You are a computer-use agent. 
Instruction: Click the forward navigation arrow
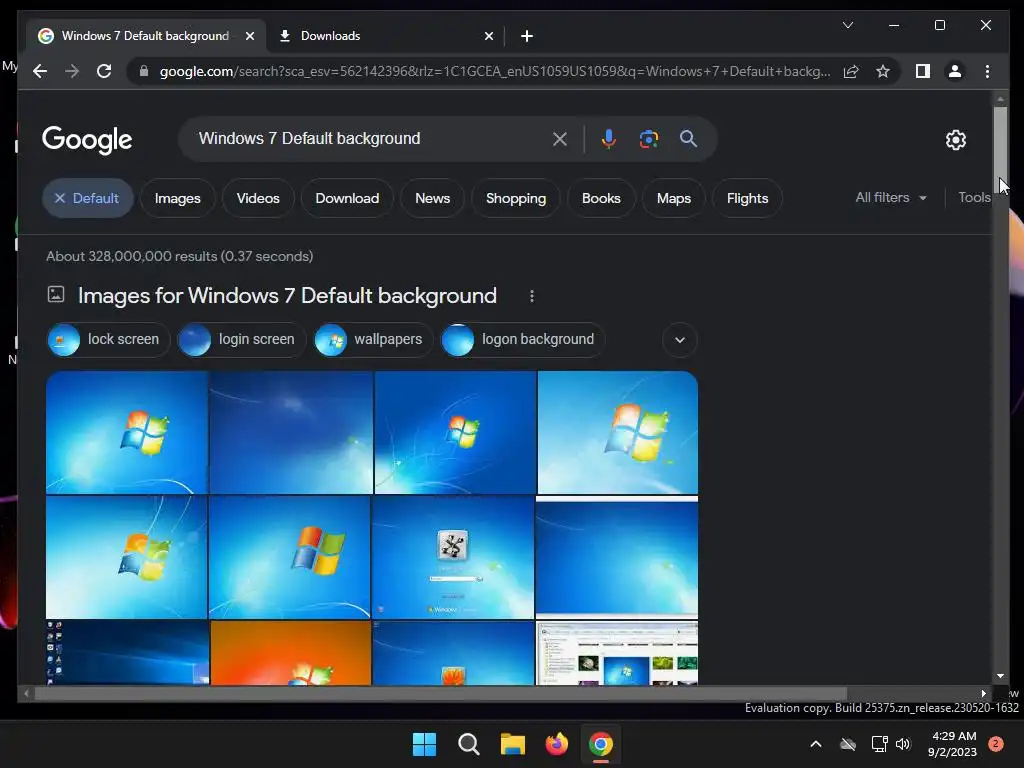pos(72,71)
